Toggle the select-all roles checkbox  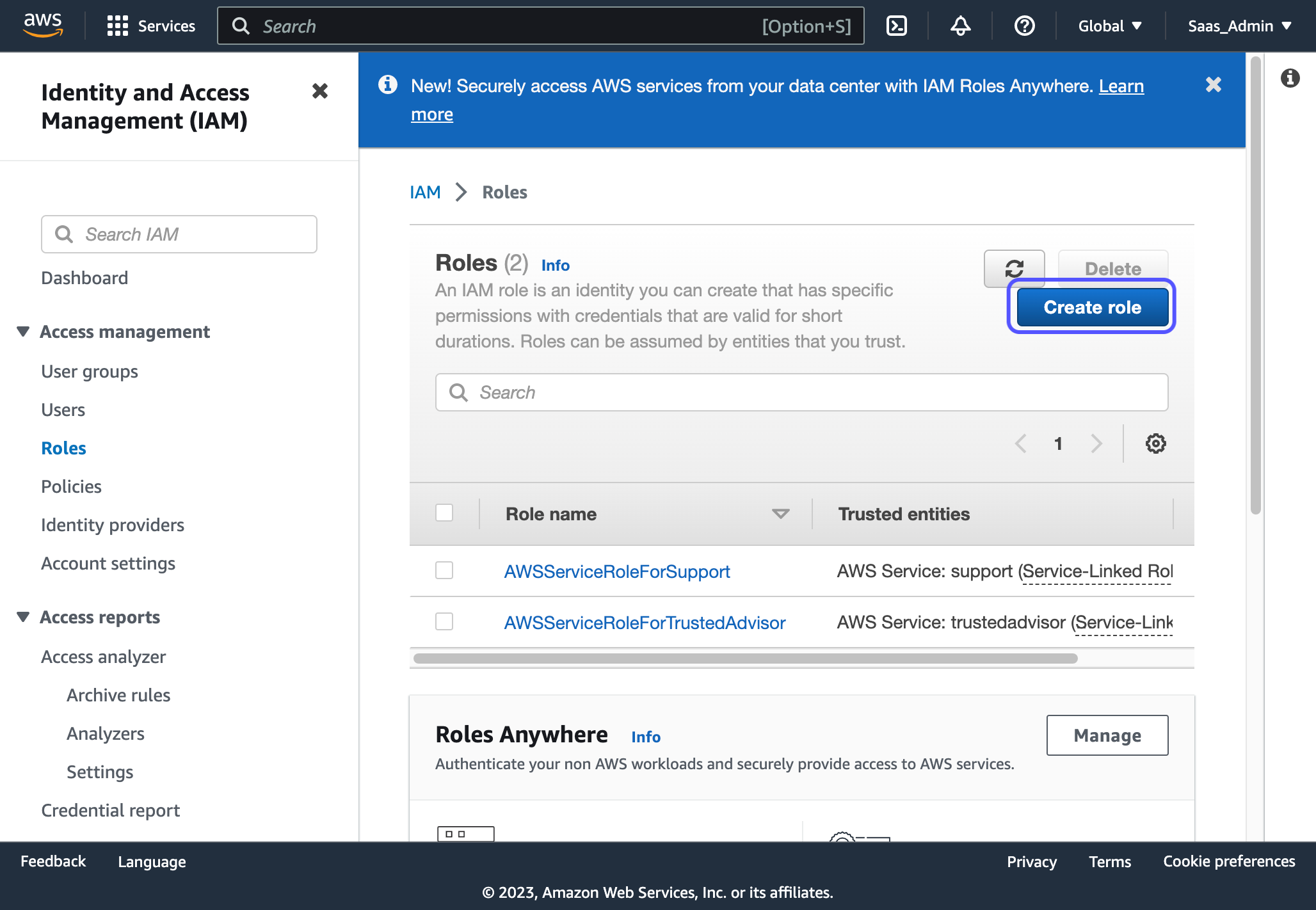point(444,513)
